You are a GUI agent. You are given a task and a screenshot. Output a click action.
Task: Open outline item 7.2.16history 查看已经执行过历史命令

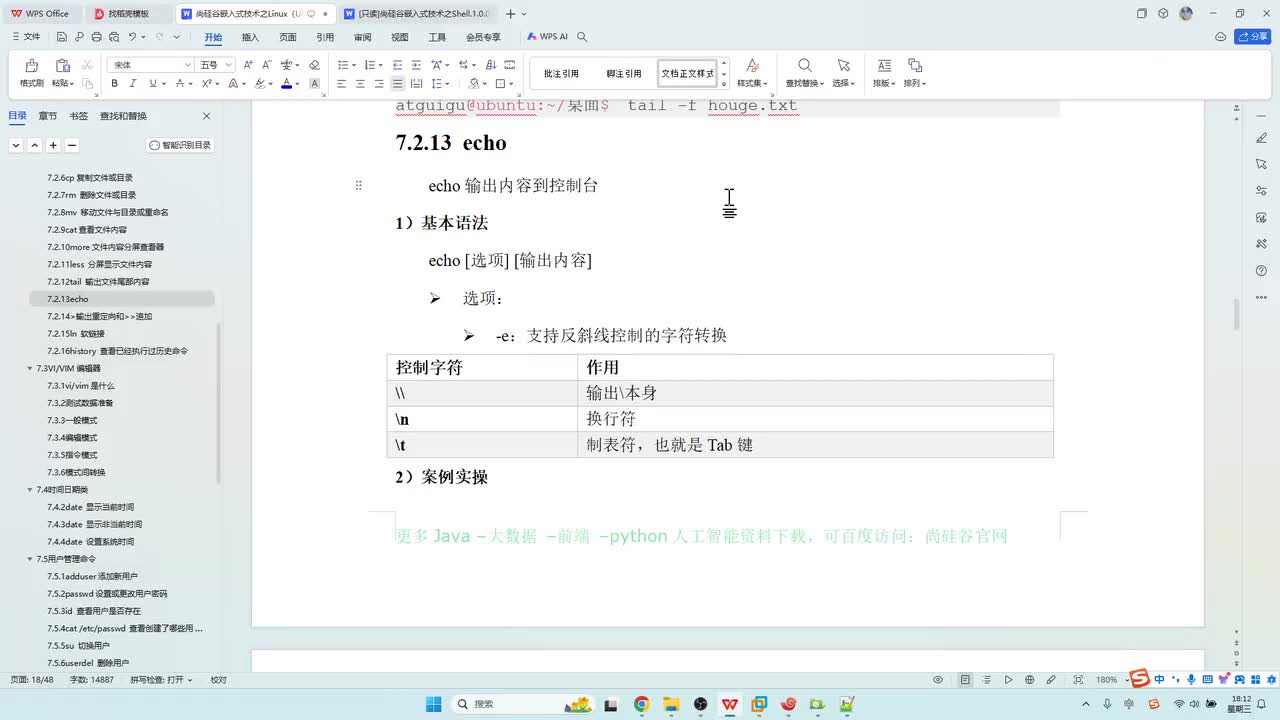117,351
